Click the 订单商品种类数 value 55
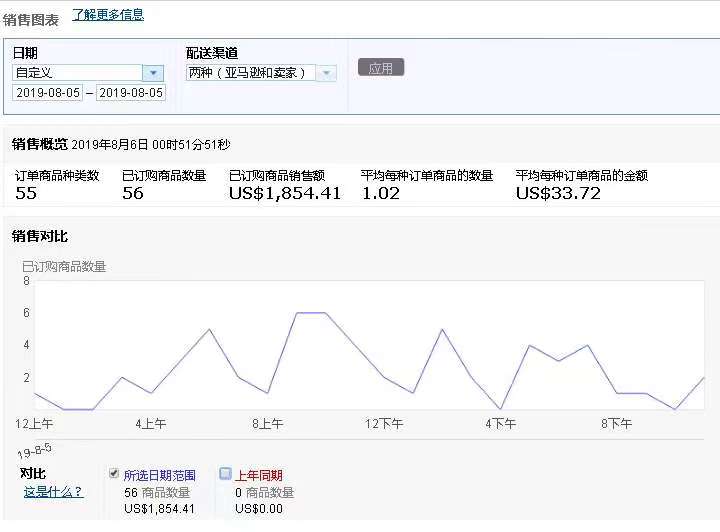The height and width of the screenshot is (532, 720). point(26,193)
